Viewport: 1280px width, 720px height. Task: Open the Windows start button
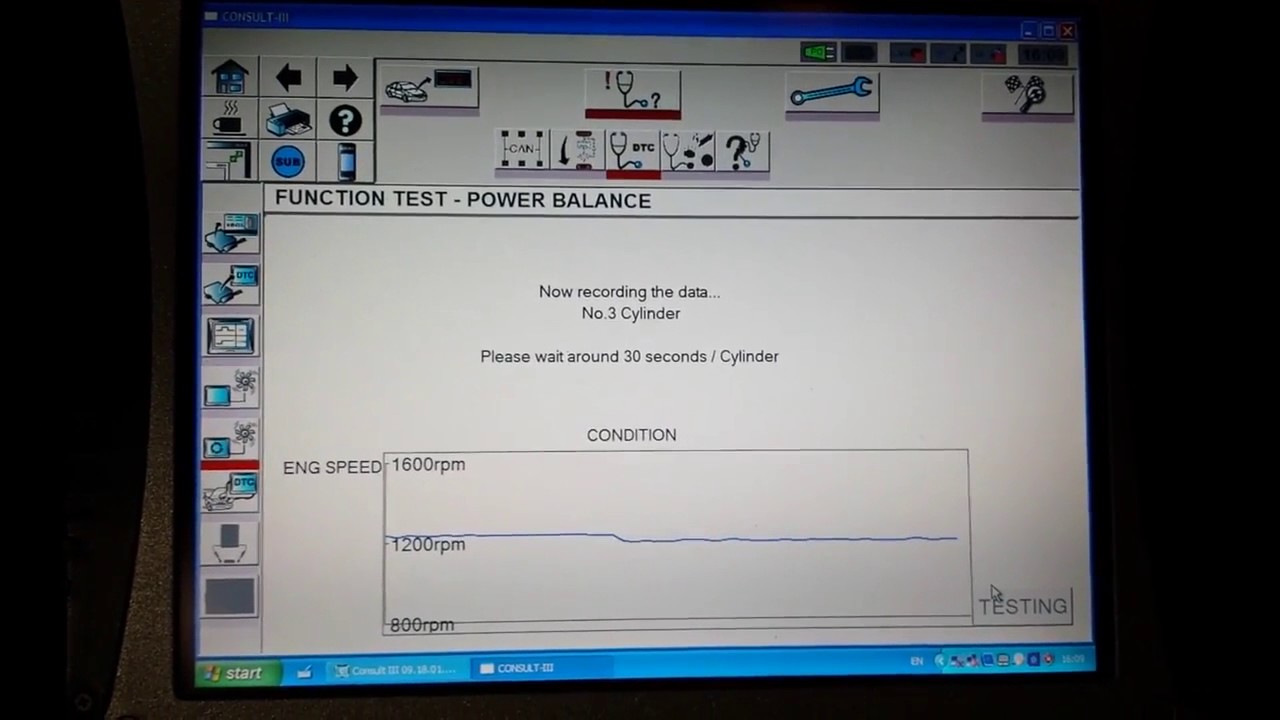click(x=234, y=673)
